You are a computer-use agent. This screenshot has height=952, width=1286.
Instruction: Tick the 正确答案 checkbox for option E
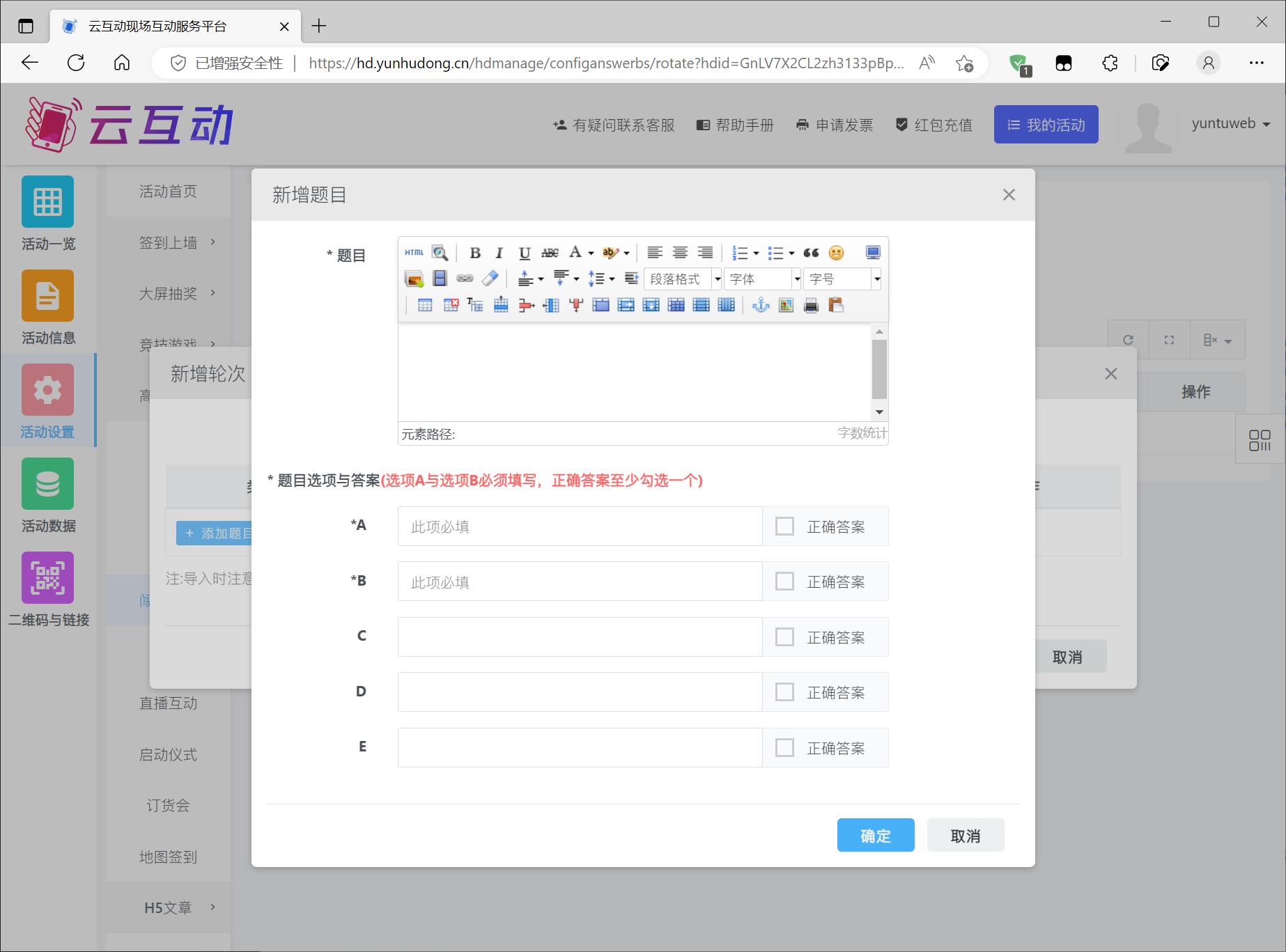pos(784,748)
